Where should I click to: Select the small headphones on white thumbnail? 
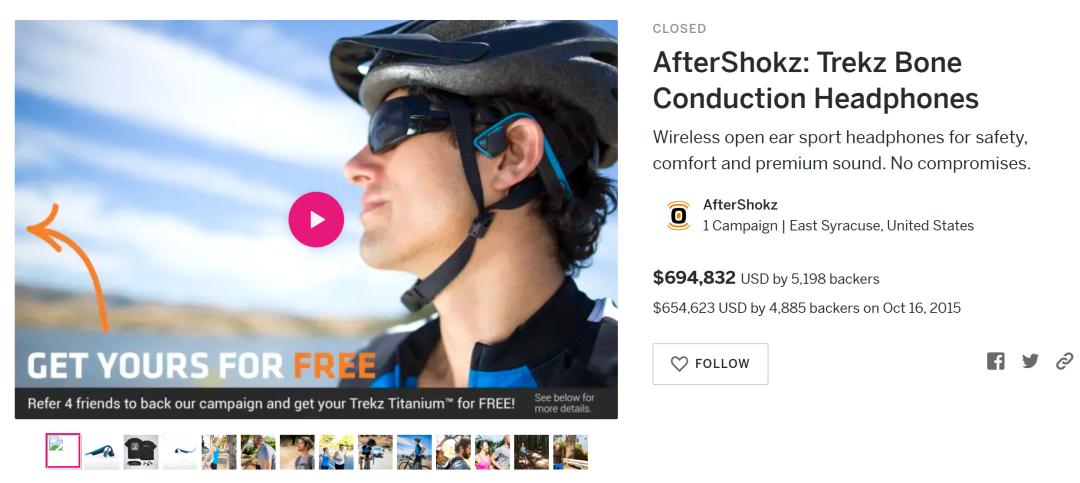[x=180, y=452]
